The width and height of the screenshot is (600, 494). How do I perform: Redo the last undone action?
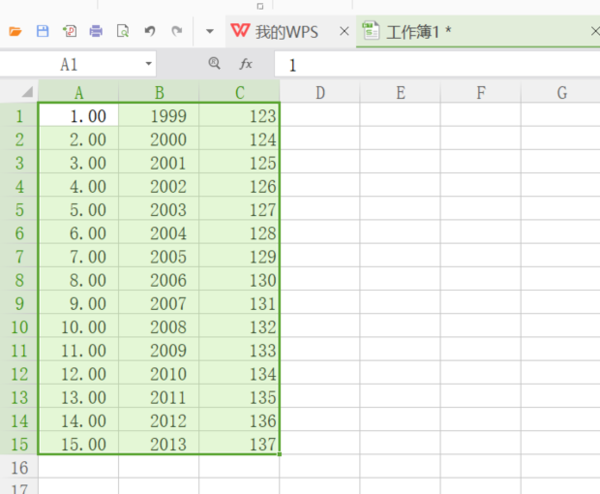(x=177, y=32)
